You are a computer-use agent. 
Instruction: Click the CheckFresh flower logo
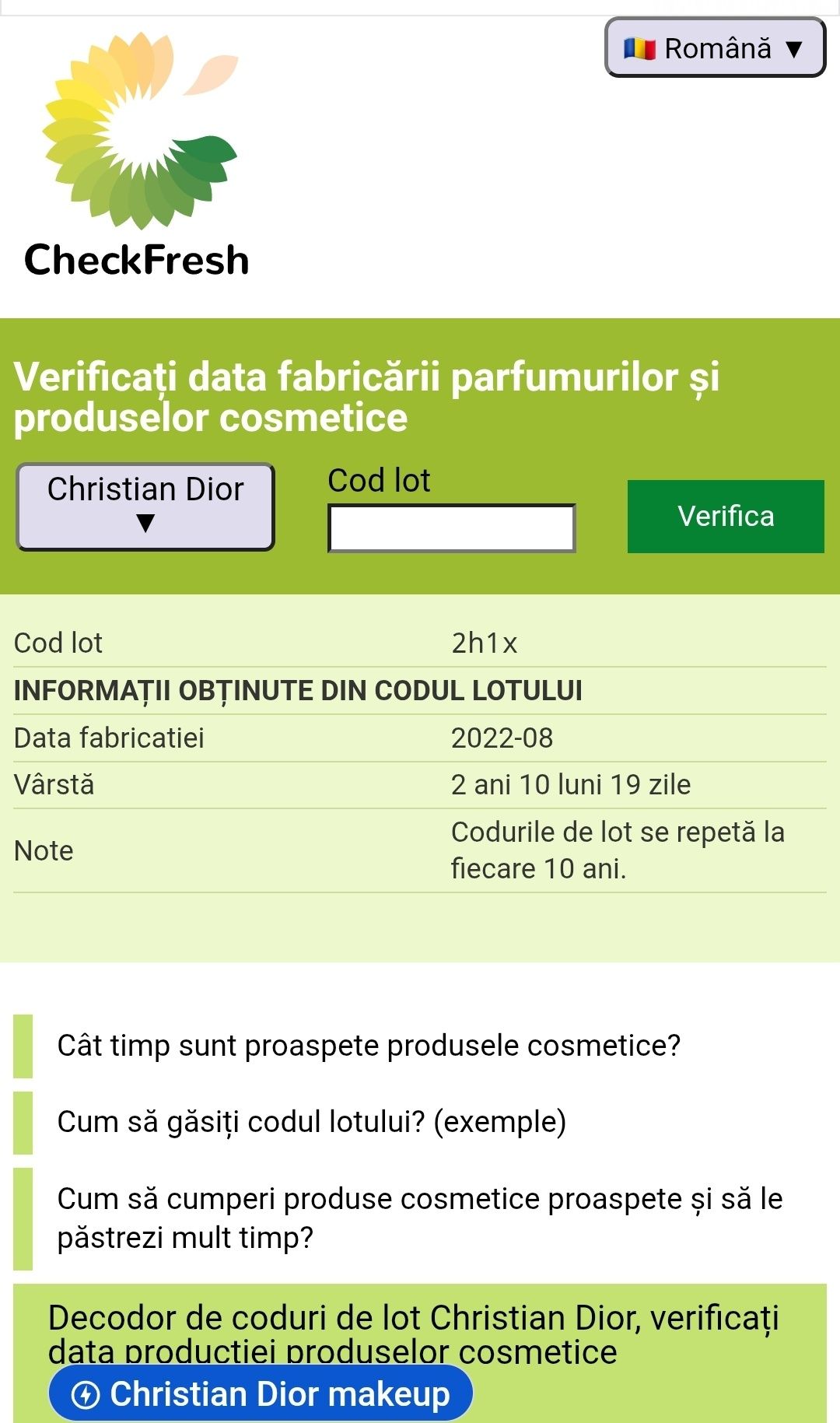(140, 130)
